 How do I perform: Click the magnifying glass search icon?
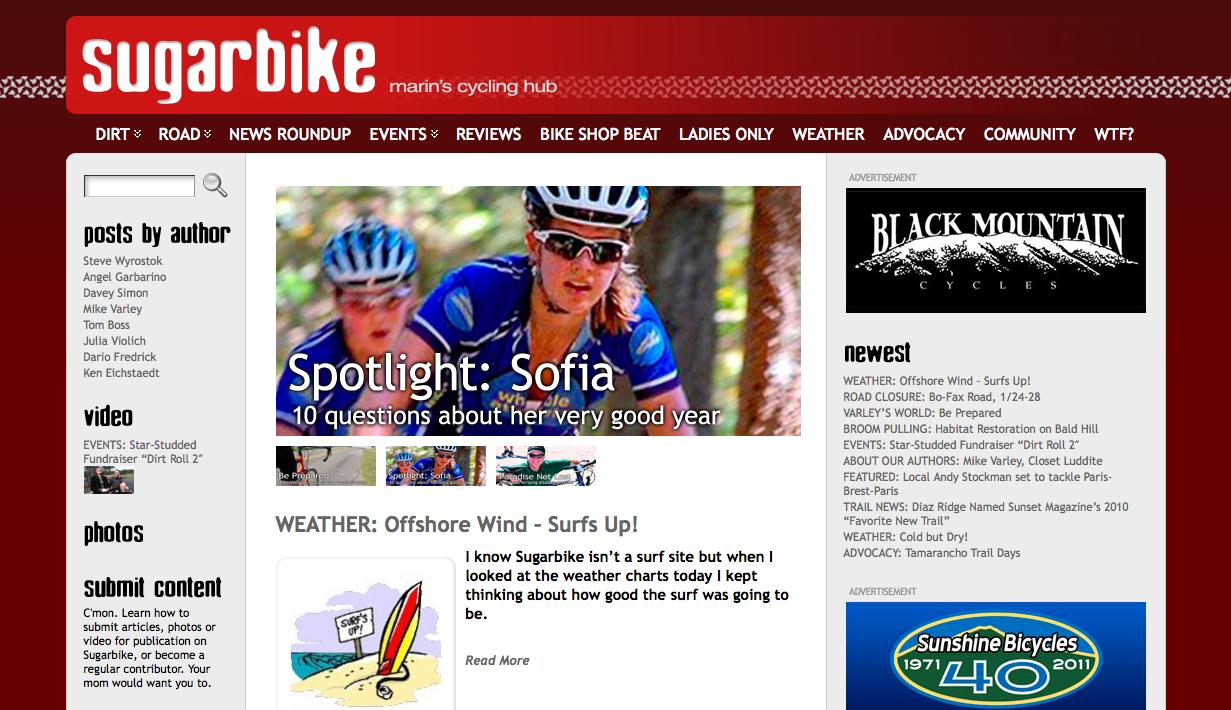point(215,185)
